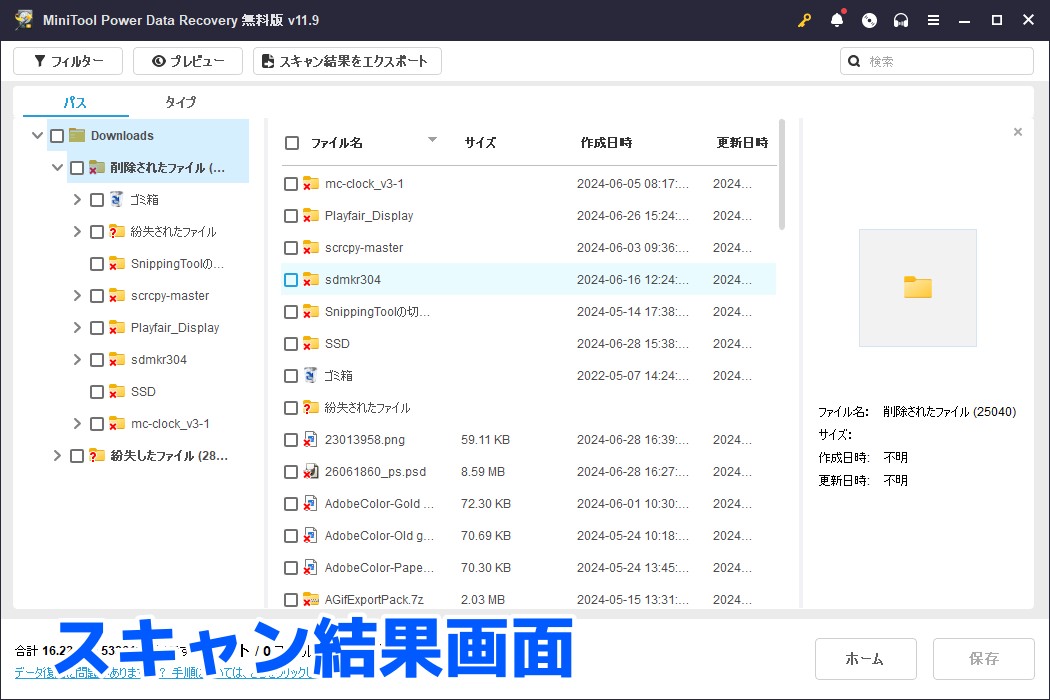Click the magnifier search icon
Screen dimensions: 1050x700
coord(854,61)
